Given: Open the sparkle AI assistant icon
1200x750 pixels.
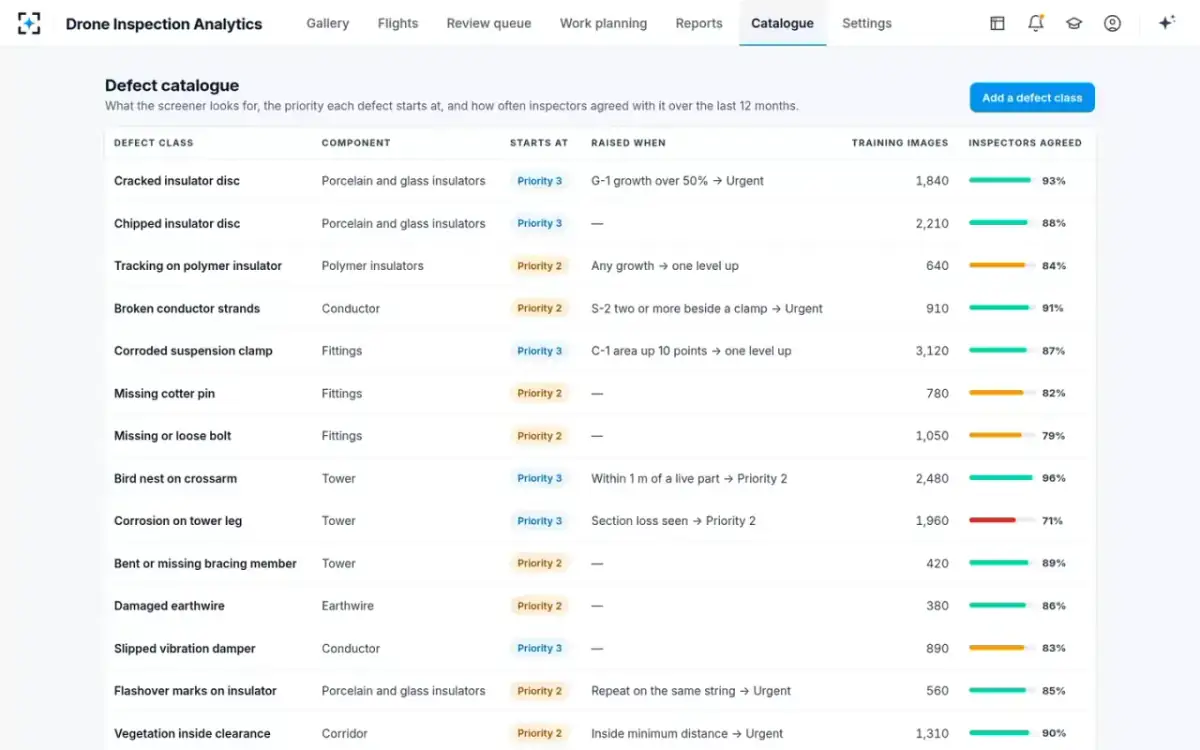Looking at the screenshot, I should coord(1166,23).
